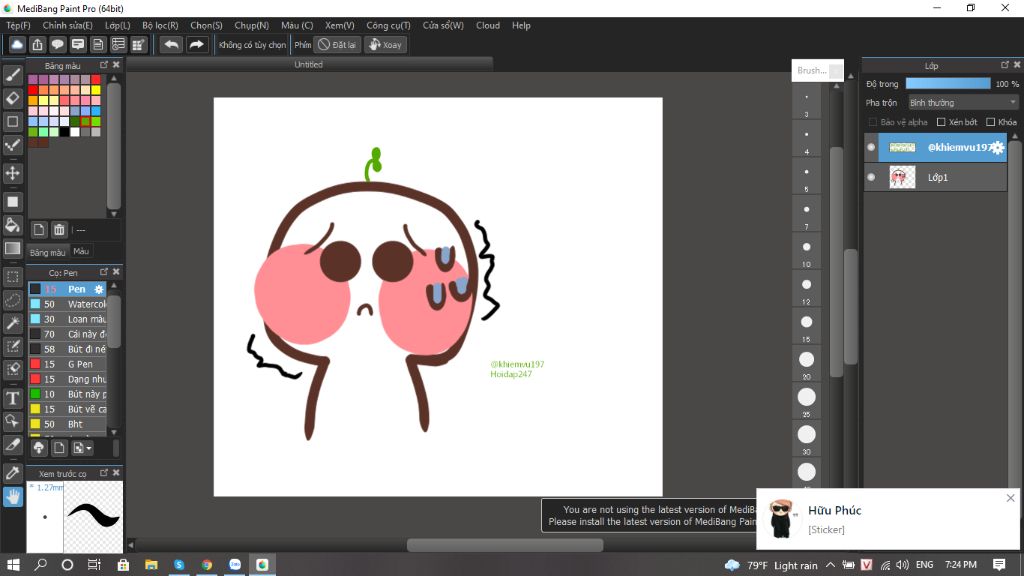The width and height of the screenshot is (1024, 576).
Task: Select the G Pen brush entry
Action: (80, 364)
